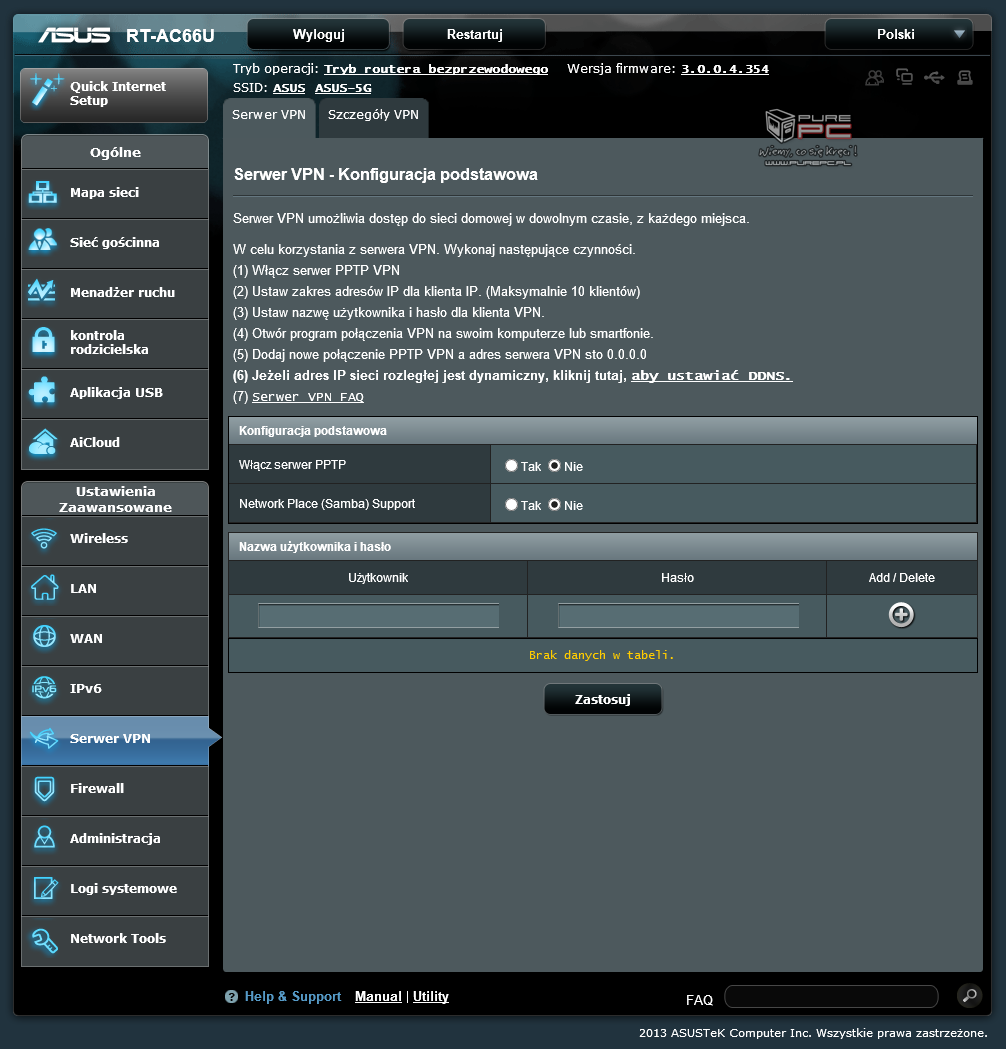This screenshot has width=1006, height=1049.
Task: Open Aplikacja USB puzzle icon
Action: pyautogui.click(x=43, y=392)
